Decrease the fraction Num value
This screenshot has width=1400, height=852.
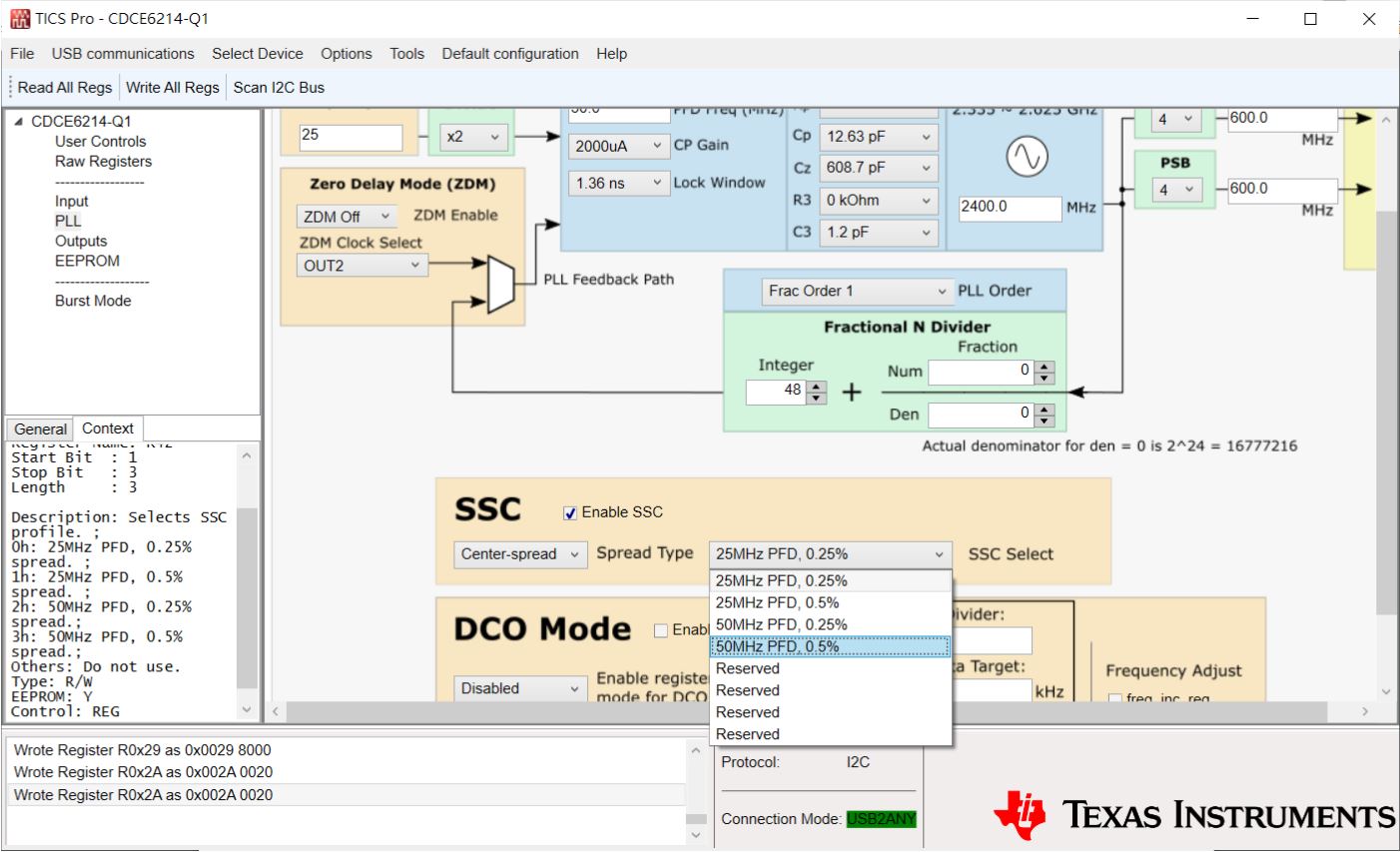1045,379
